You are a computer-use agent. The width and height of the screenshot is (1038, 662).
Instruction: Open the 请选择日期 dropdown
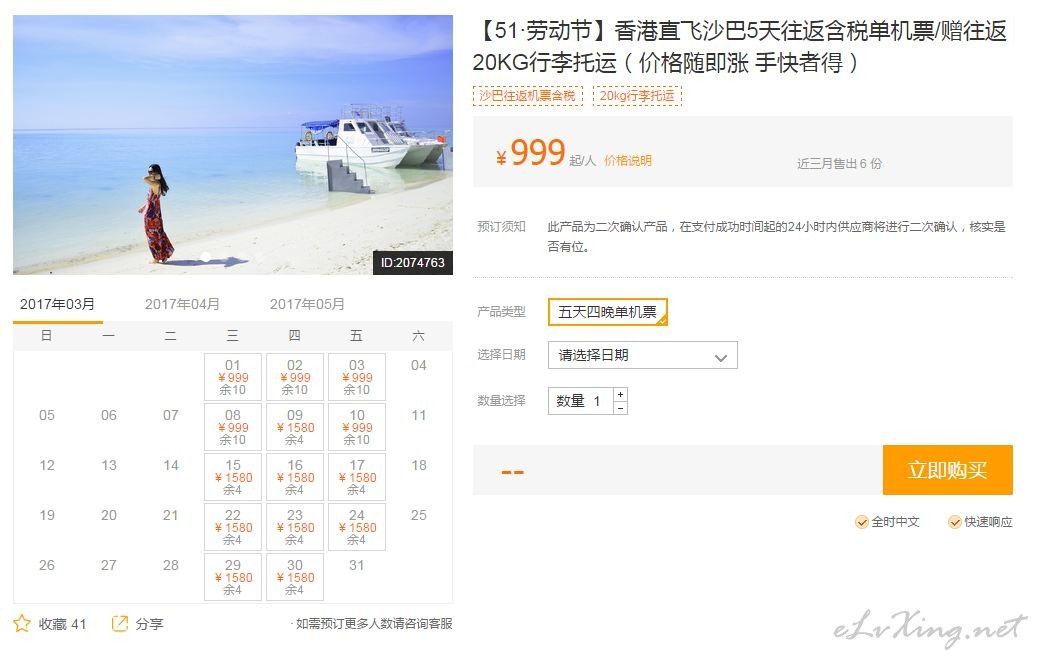click(643, 355)
